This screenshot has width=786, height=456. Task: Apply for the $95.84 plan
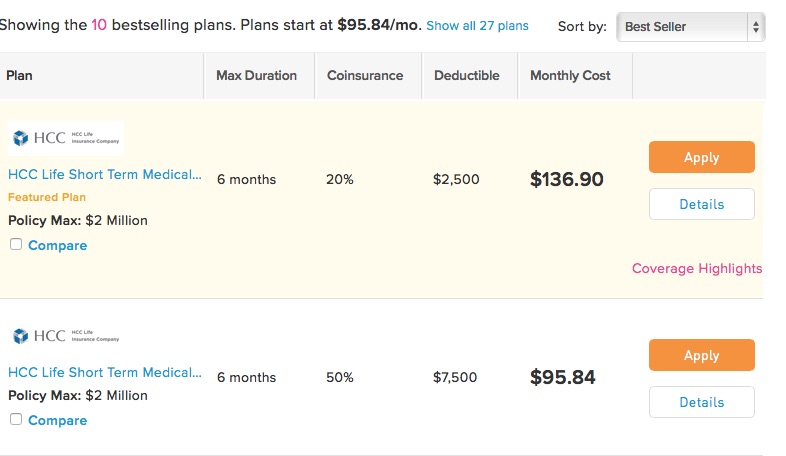click(x=701, y=355)
